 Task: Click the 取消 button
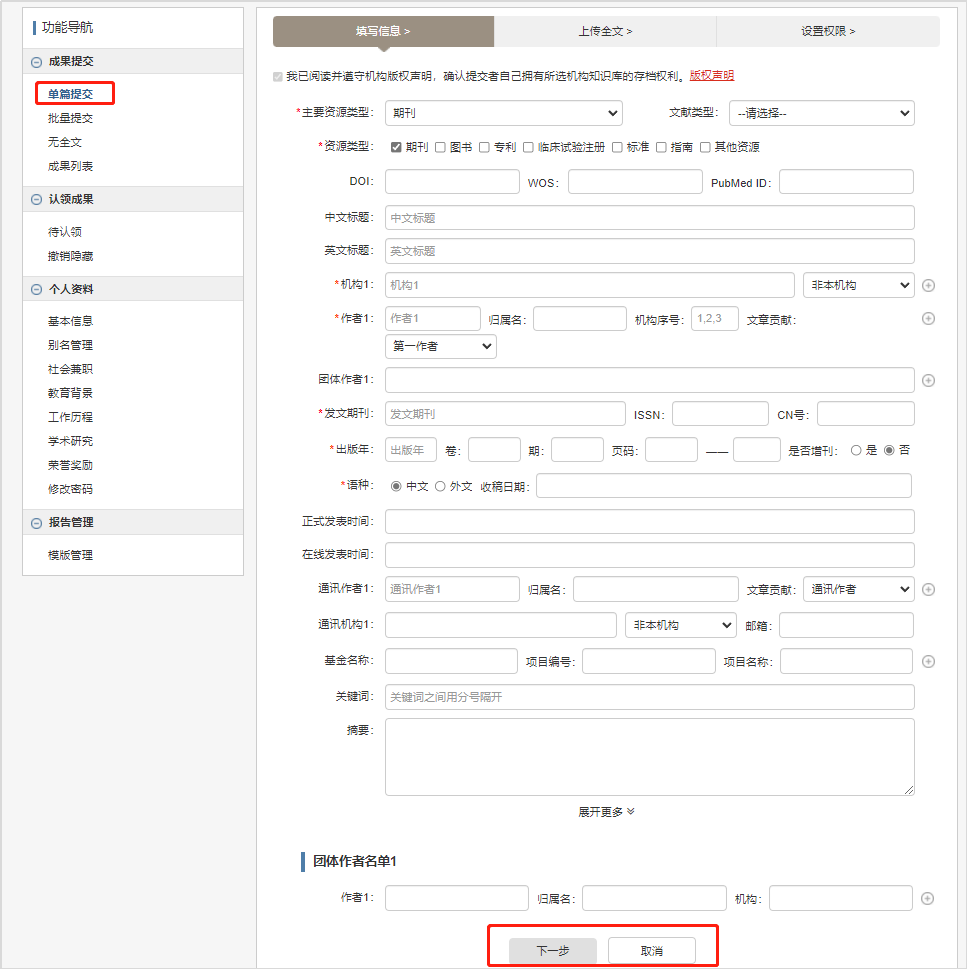pos(652,951)
